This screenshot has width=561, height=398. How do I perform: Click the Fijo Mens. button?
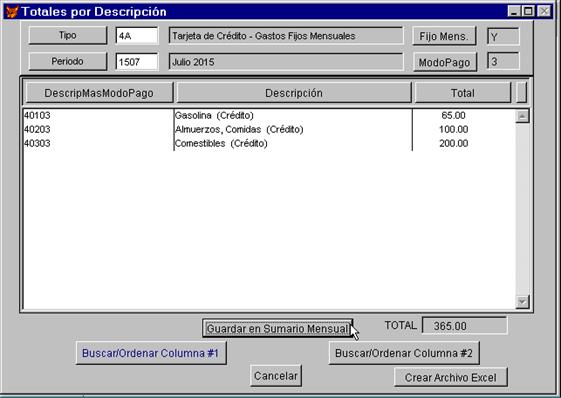[x=444, y=36]
